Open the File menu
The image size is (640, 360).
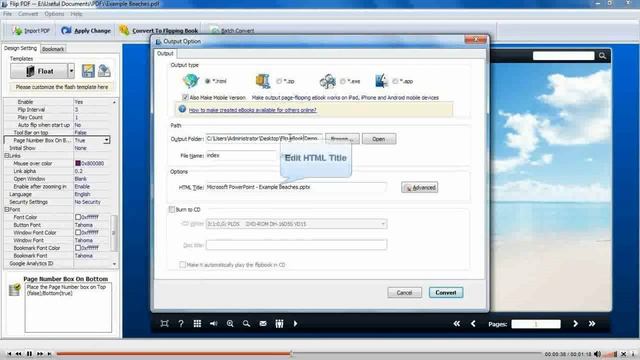tap(7, 14)
